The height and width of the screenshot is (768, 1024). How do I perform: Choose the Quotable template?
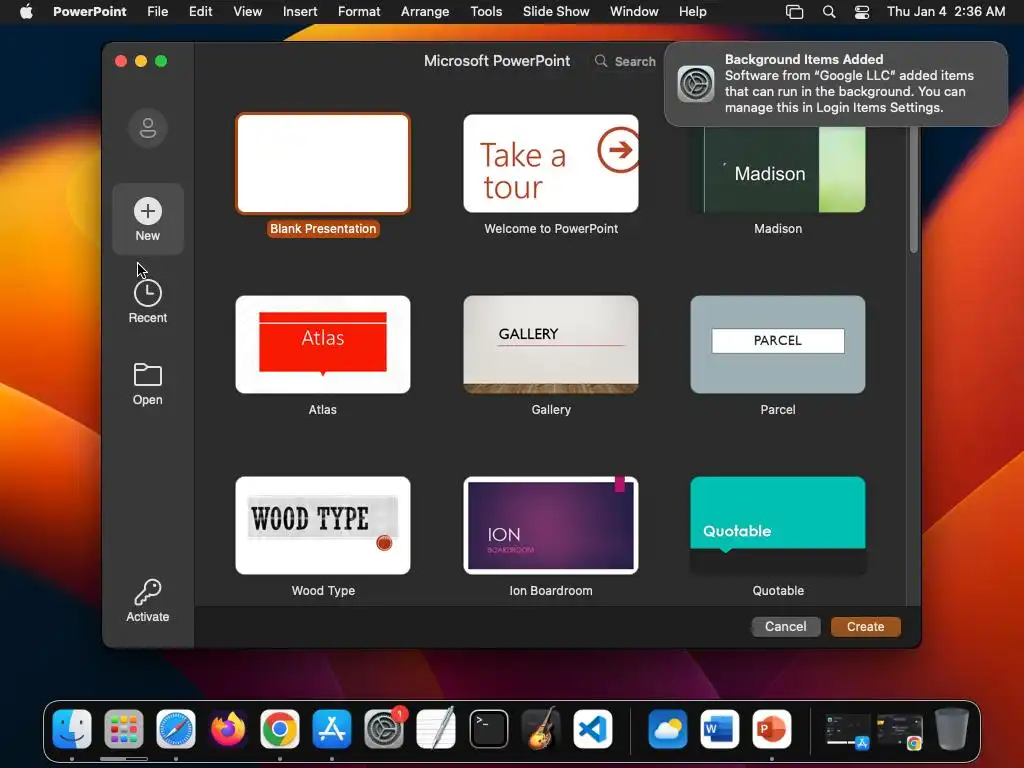point(778,526)
